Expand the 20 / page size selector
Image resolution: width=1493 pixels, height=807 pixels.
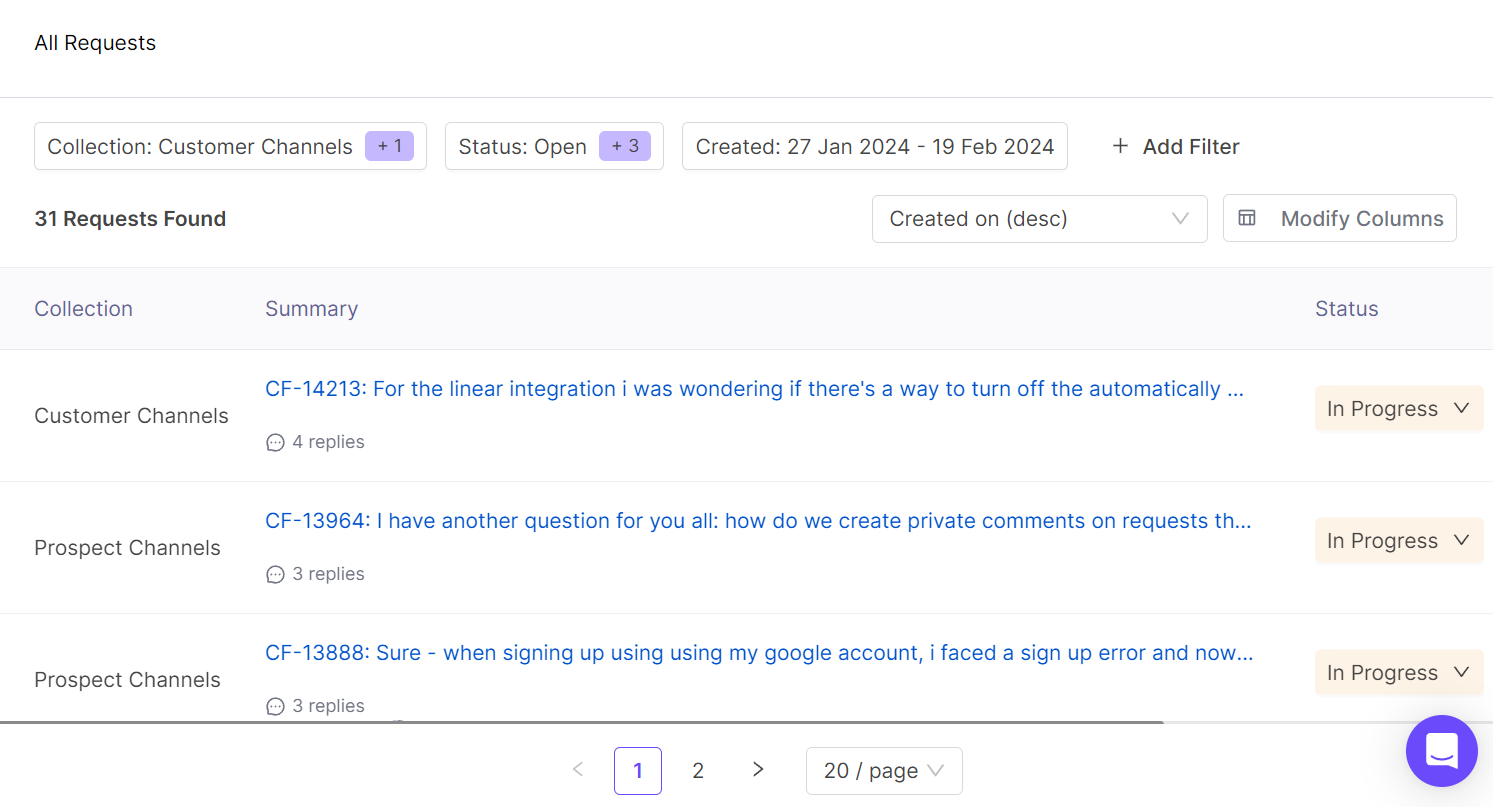883,771
